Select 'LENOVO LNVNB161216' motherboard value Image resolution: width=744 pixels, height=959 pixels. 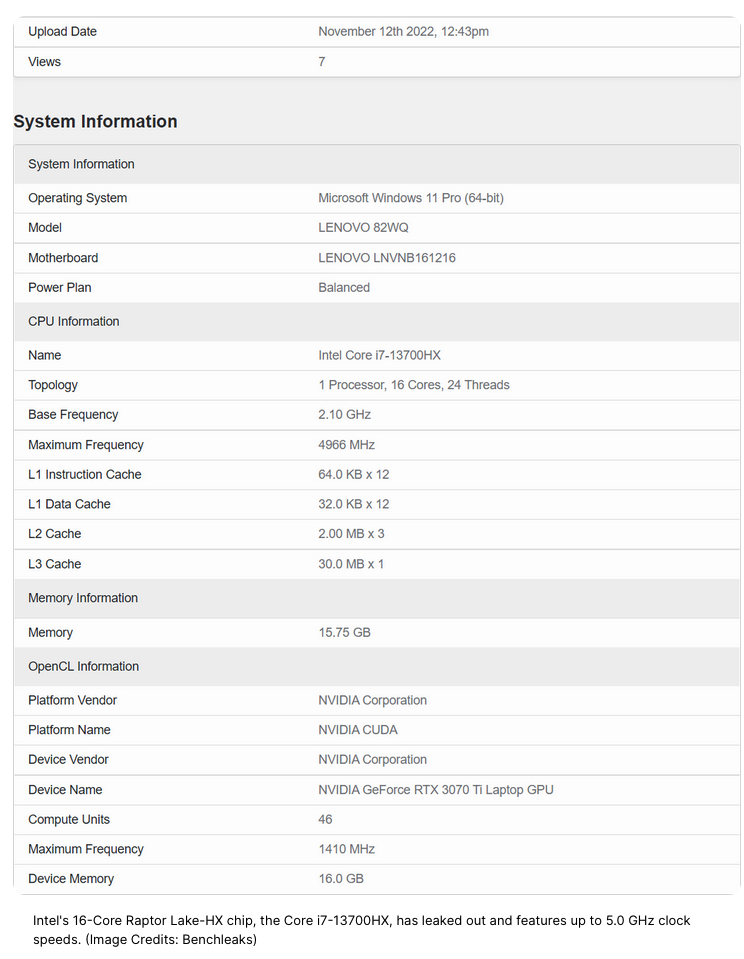[x=387, y=258]
